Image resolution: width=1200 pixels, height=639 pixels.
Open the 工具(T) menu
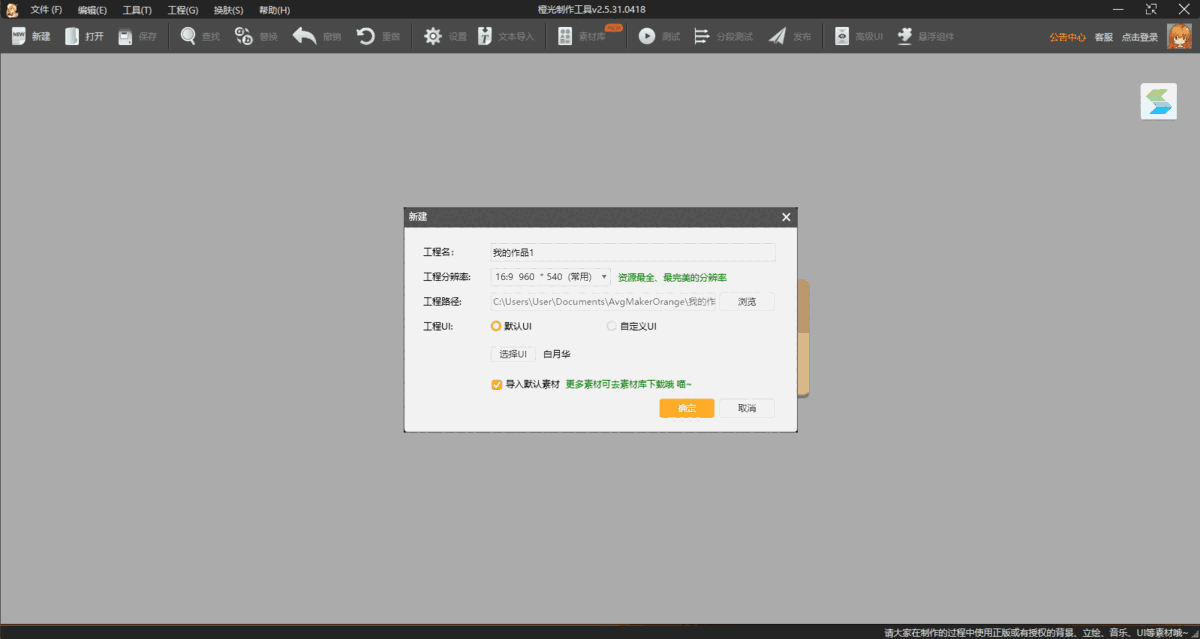[136, 9]
